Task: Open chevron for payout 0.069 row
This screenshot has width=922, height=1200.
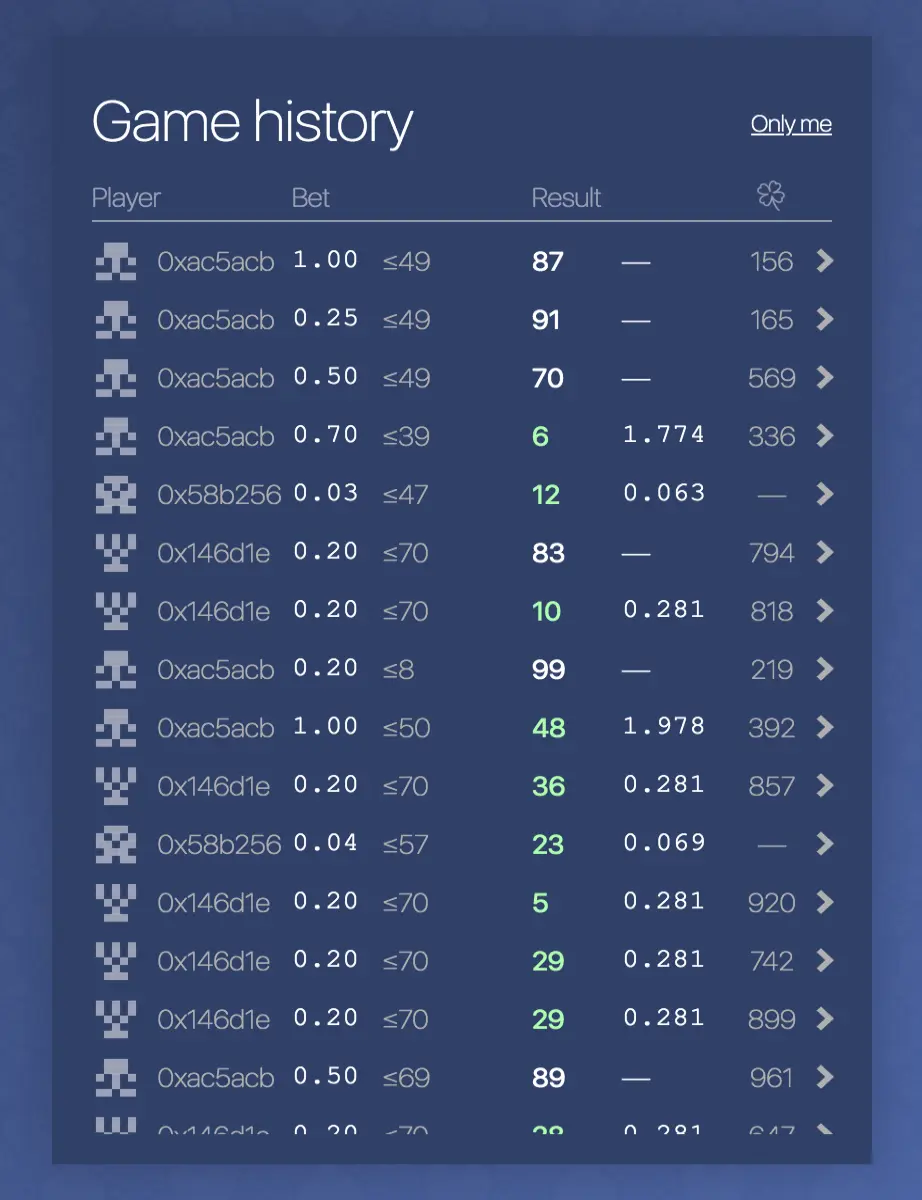Action: (825, 843)
